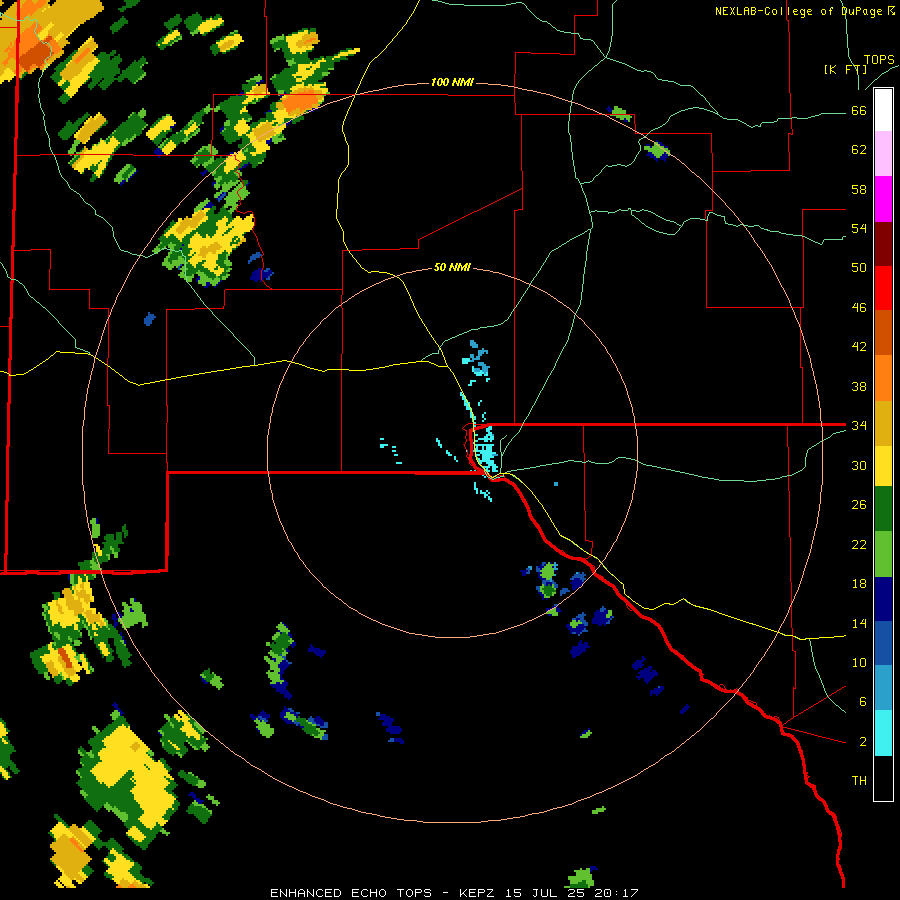Click the TH legend label
The height and width of the screenshot is (900, 900).
tap(859, 781)
